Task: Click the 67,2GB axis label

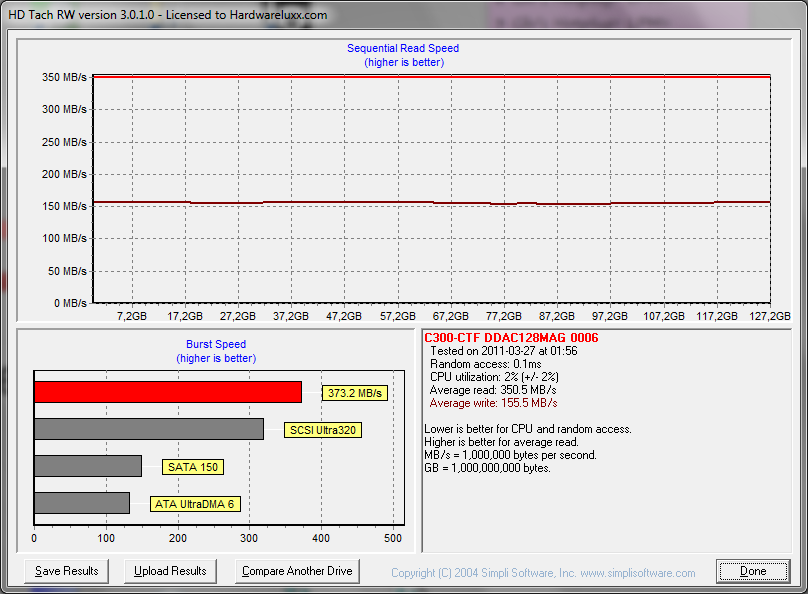Action: (x=451, y=316)
